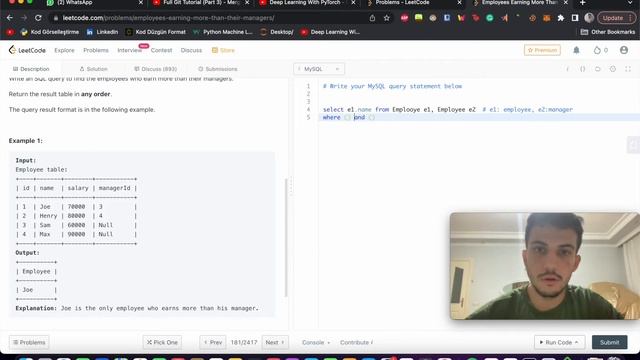Image resolution: width=640 pixels, height=360 pixels.
Task: Click the LeetCode logo
Action: coord(27,50)
